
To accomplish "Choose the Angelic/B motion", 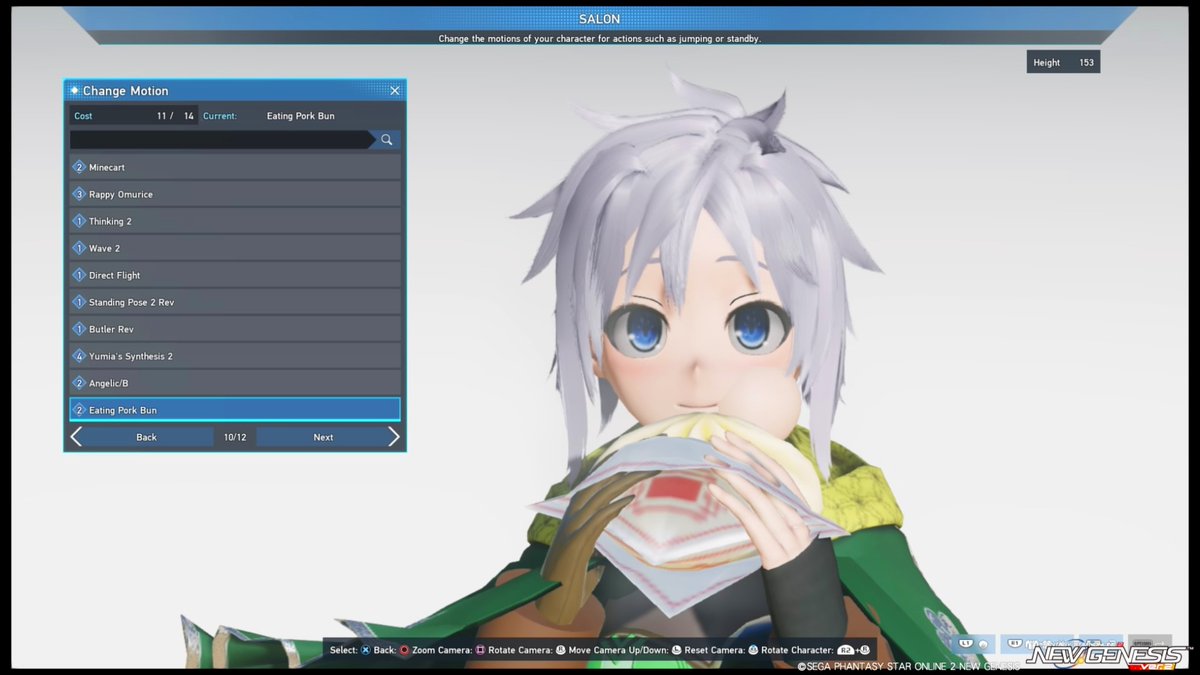I will (x=235, y=383).
